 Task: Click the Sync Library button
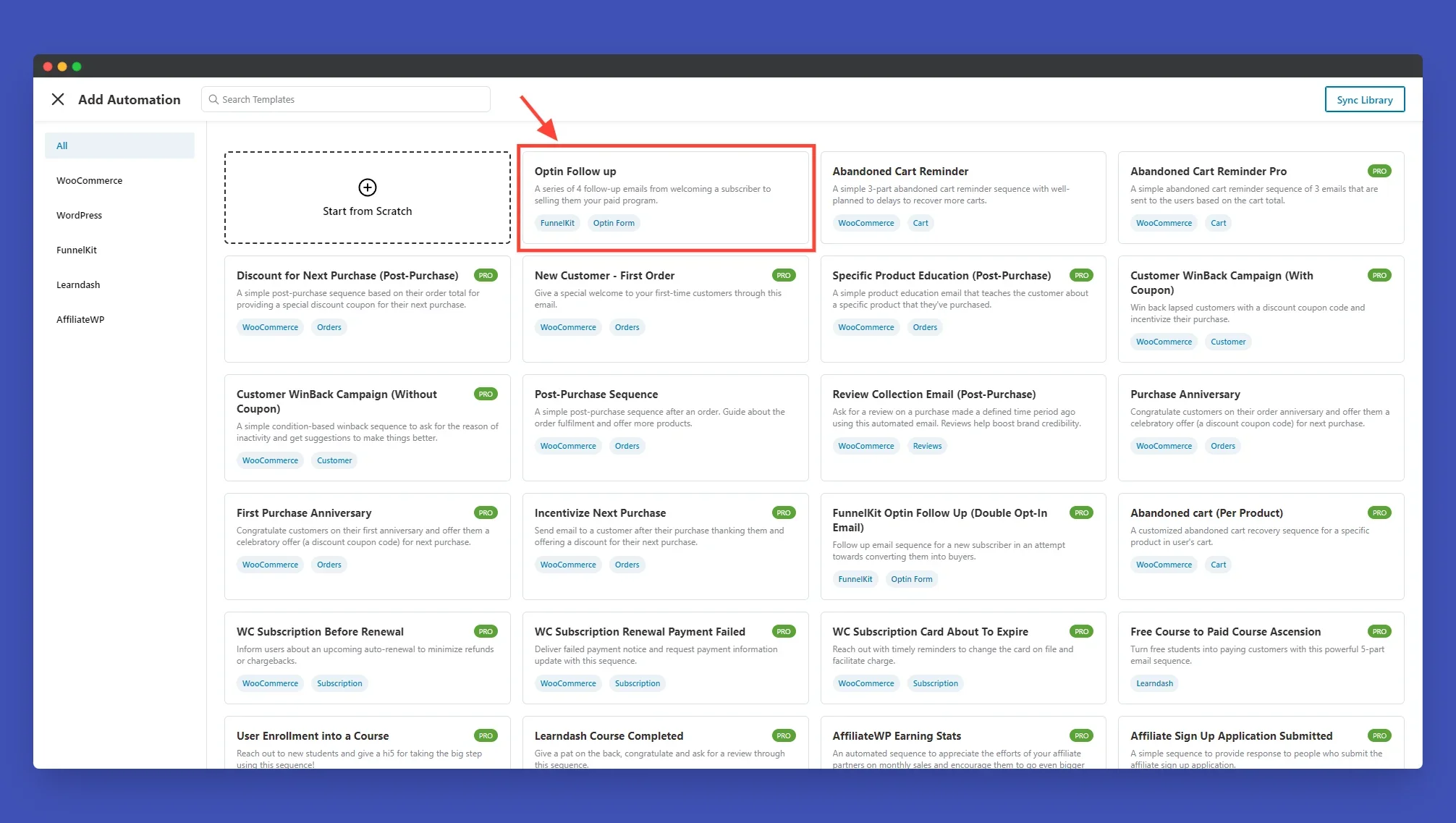tap(1365, 100)
